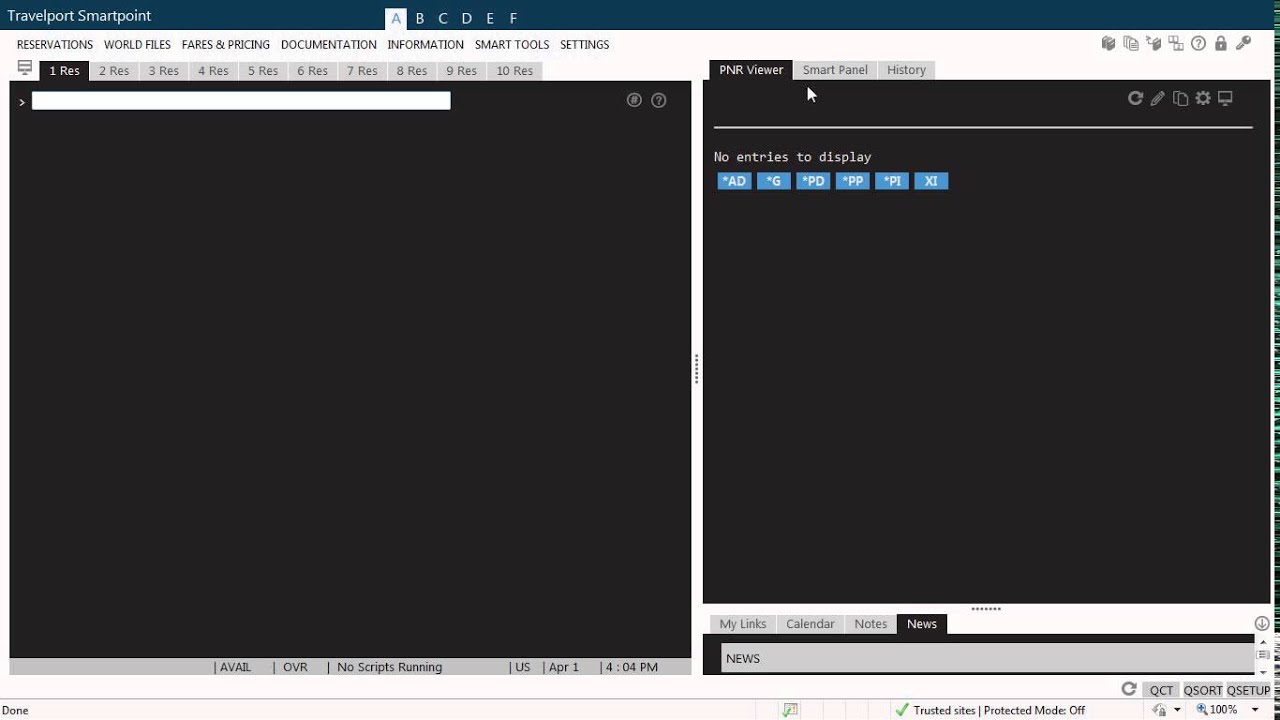Screen dimensions: 1280x720
Task: Click Trusted sites Protected Mode status text
Action: click(999, 710)
